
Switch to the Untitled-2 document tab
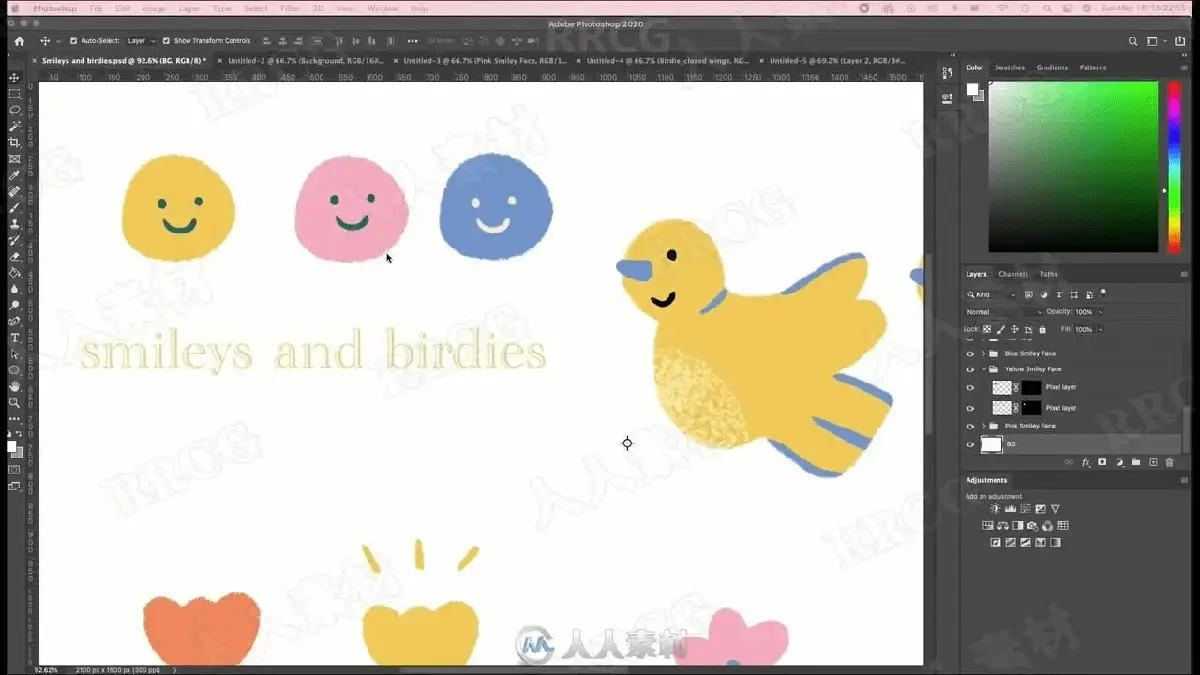point(305,60)
